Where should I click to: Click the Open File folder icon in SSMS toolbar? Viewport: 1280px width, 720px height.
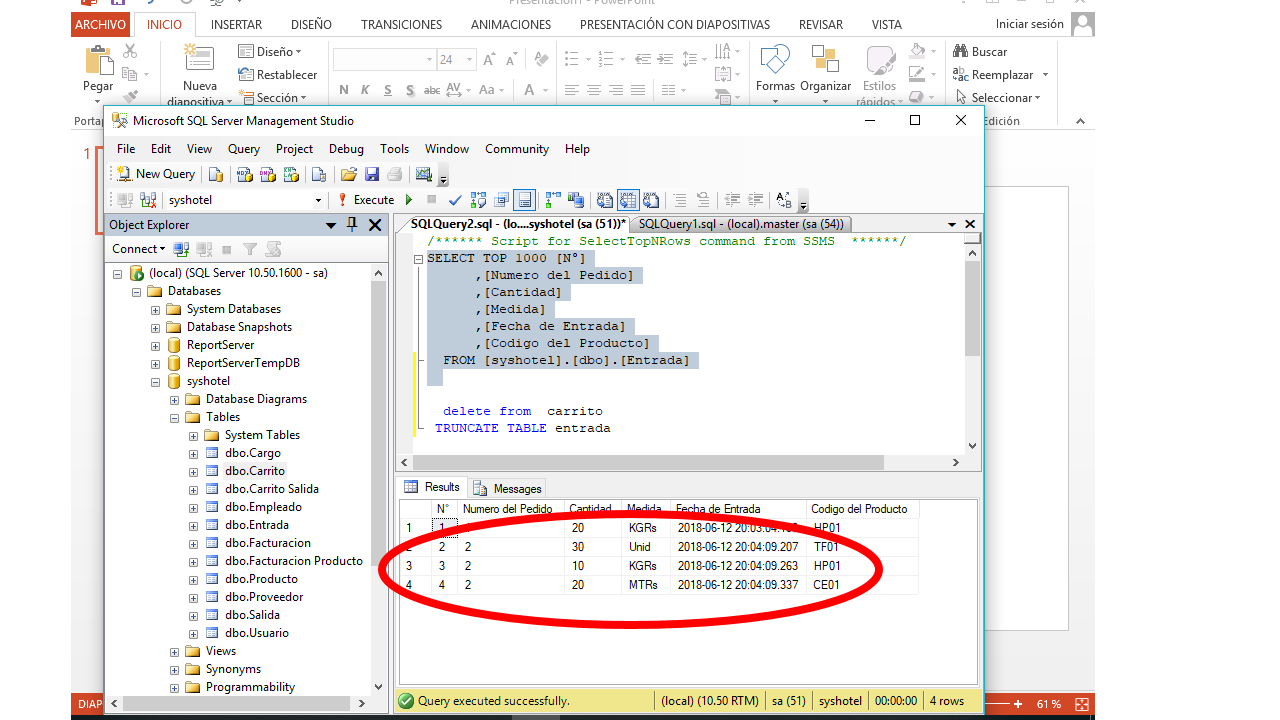tap(349, 174)
